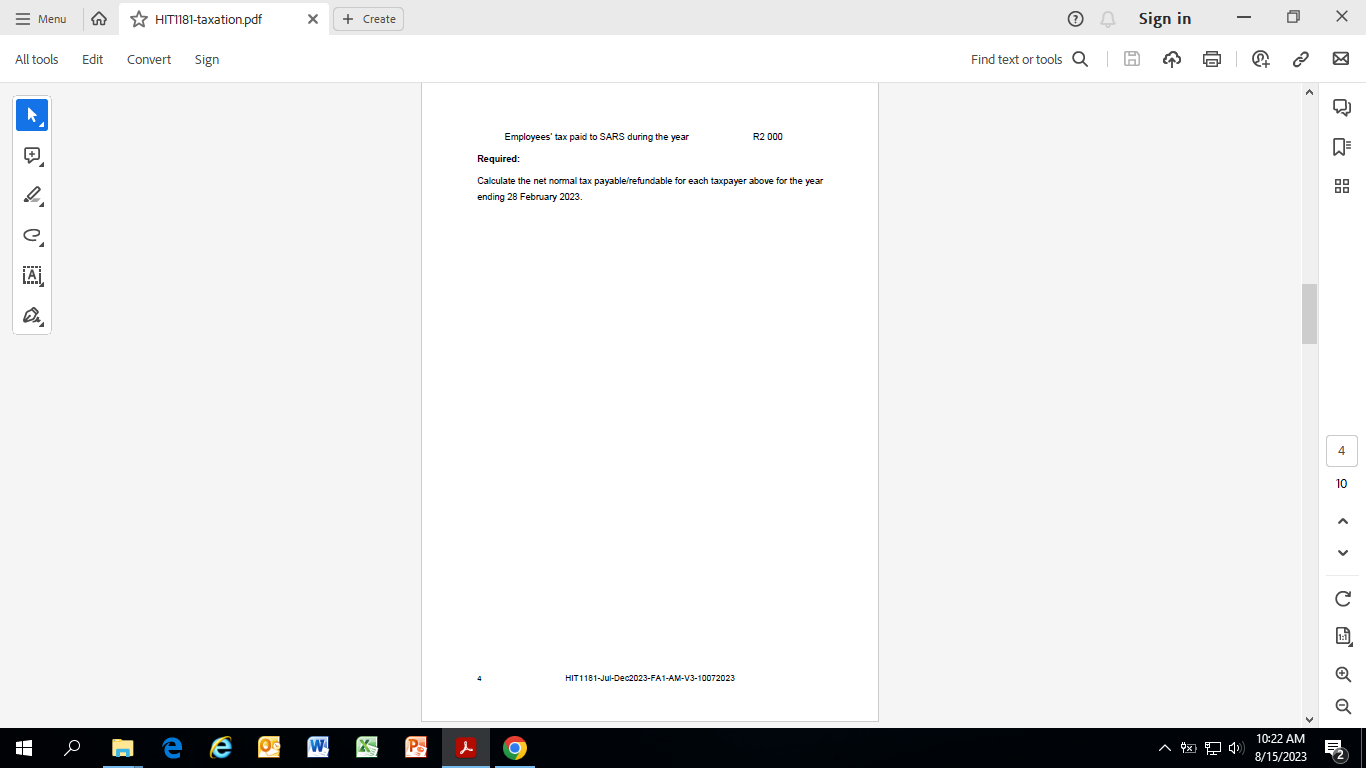Select the Add Text box tool
This screenshot has width=1366, height=768.
click(x=31, y=275)
